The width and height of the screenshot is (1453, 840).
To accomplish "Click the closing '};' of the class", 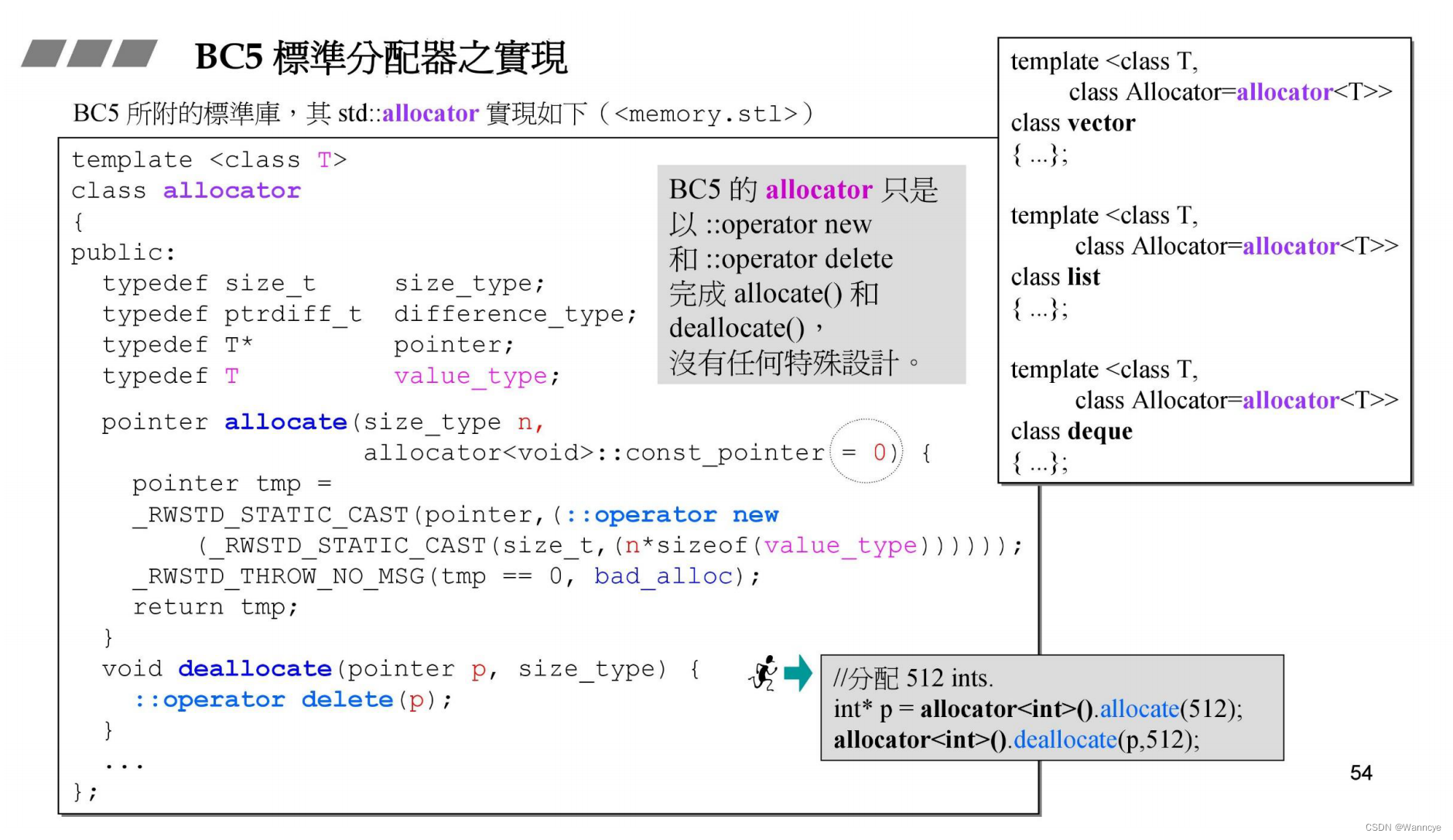I will 85,791.
